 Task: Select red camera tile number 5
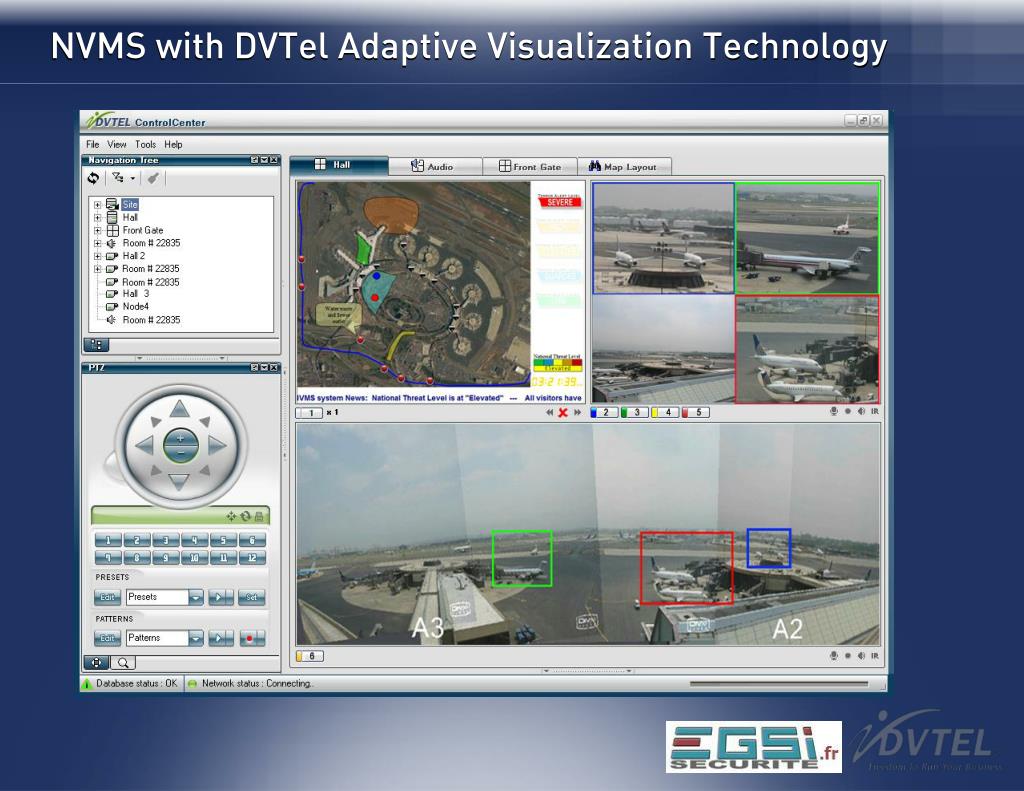[696, 412]
